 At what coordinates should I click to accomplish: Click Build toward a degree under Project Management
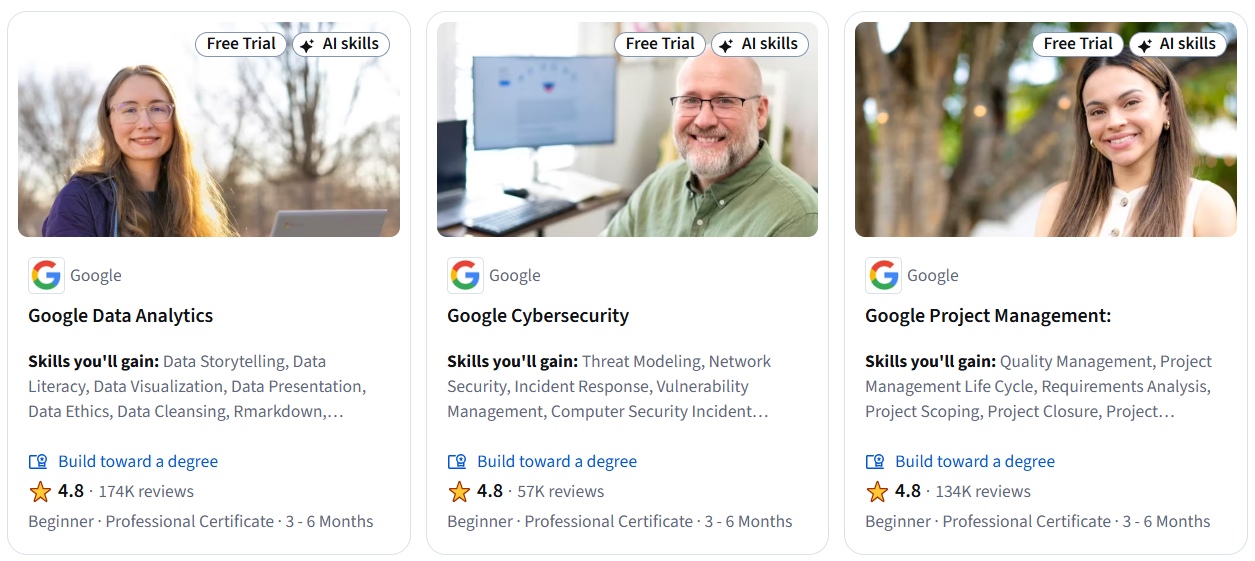click(975, 462)
